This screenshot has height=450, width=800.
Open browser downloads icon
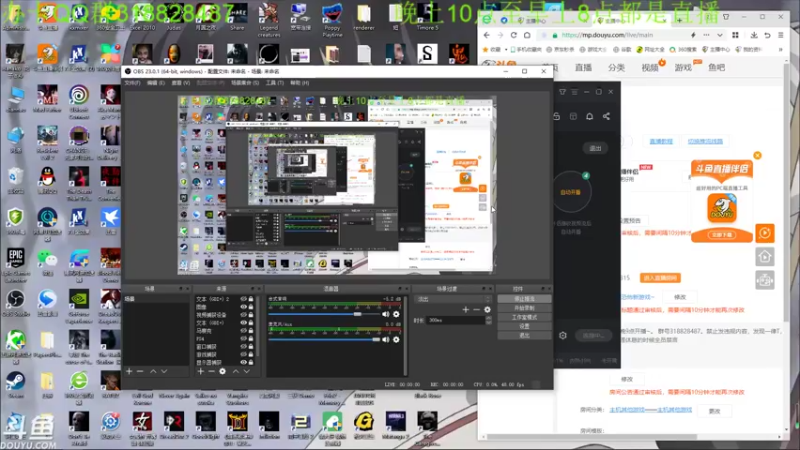pyautogui.click(x=754, y=35)
